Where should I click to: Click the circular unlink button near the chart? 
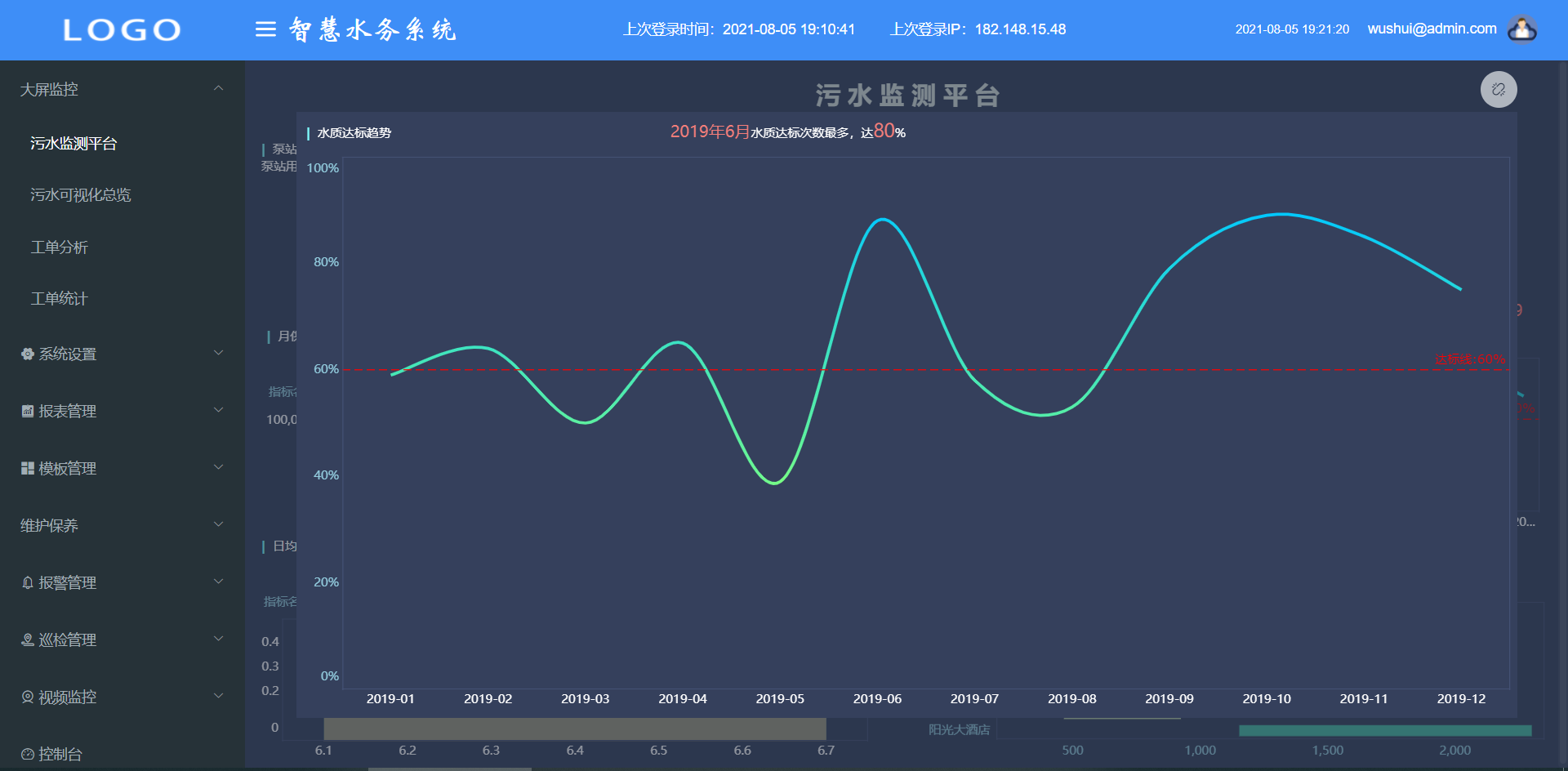pyautogui.click(x=1499, y=89)
